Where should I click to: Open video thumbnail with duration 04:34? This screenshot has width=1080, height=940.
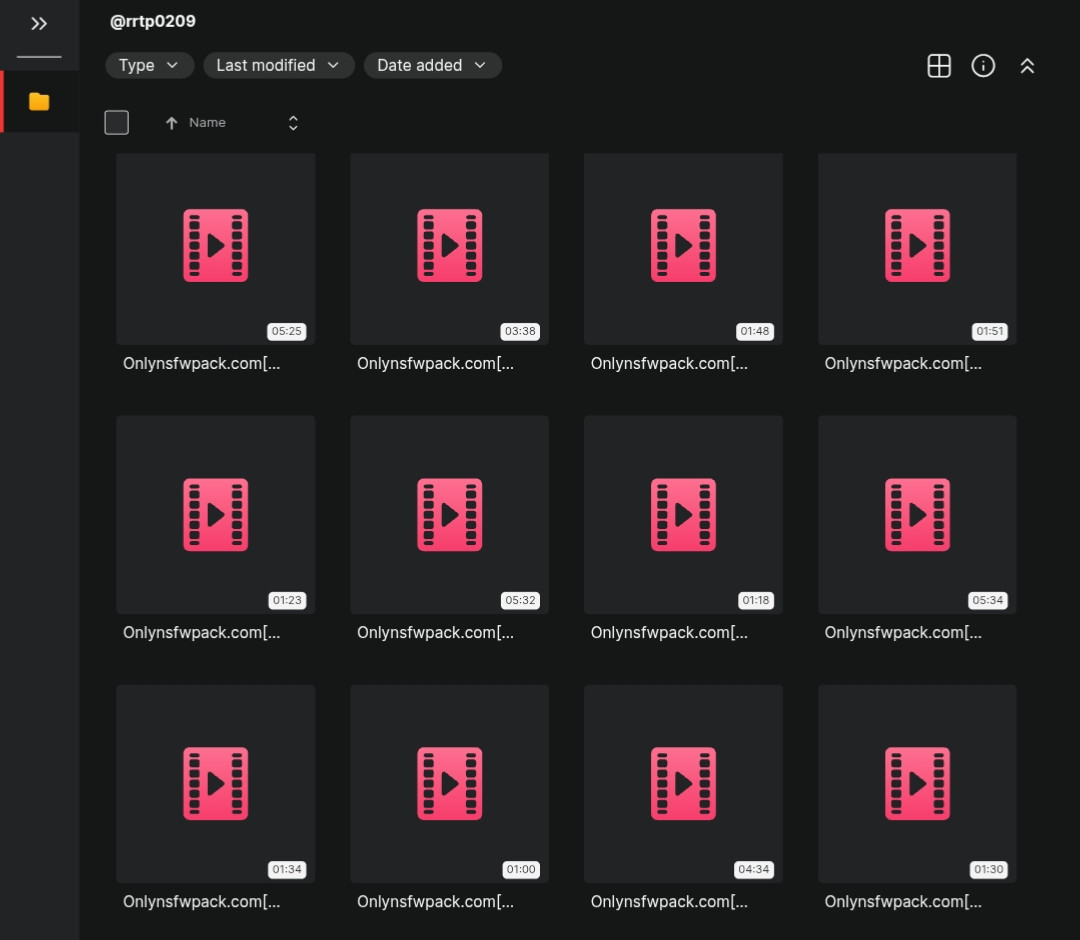tap(683, 784)
